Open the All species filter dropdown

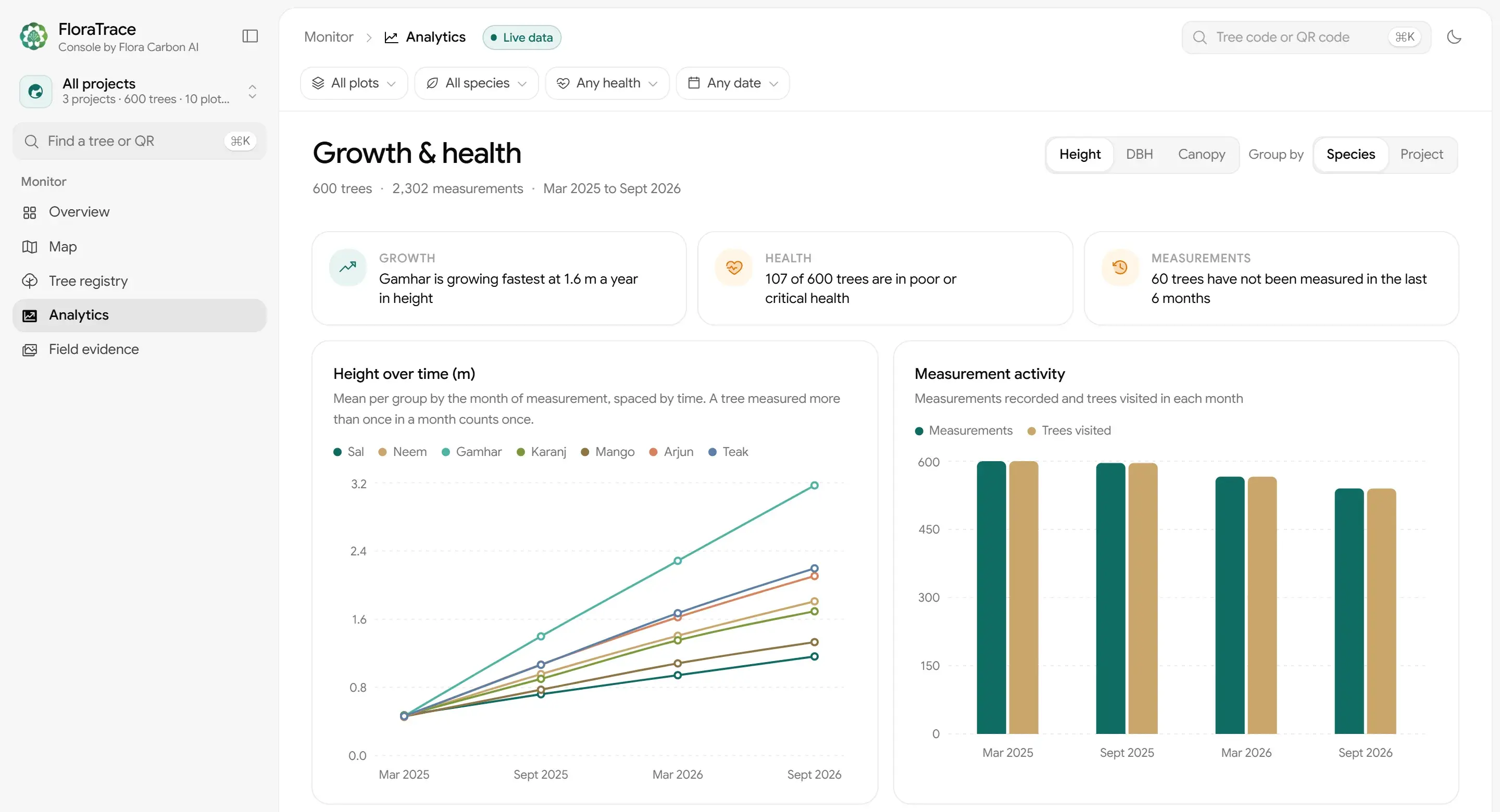pos(477,83)
